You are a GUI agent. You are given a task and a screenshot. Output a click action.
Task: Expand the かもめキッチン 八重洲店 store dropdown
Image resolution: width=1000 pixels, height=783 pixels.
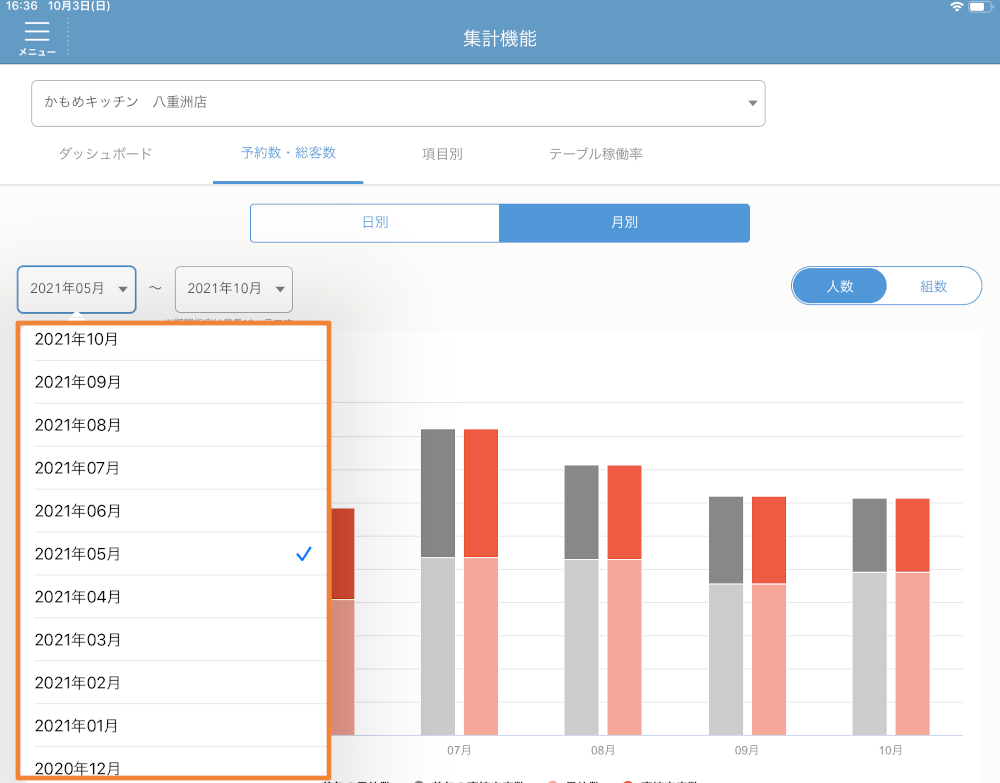pos(398,103)
